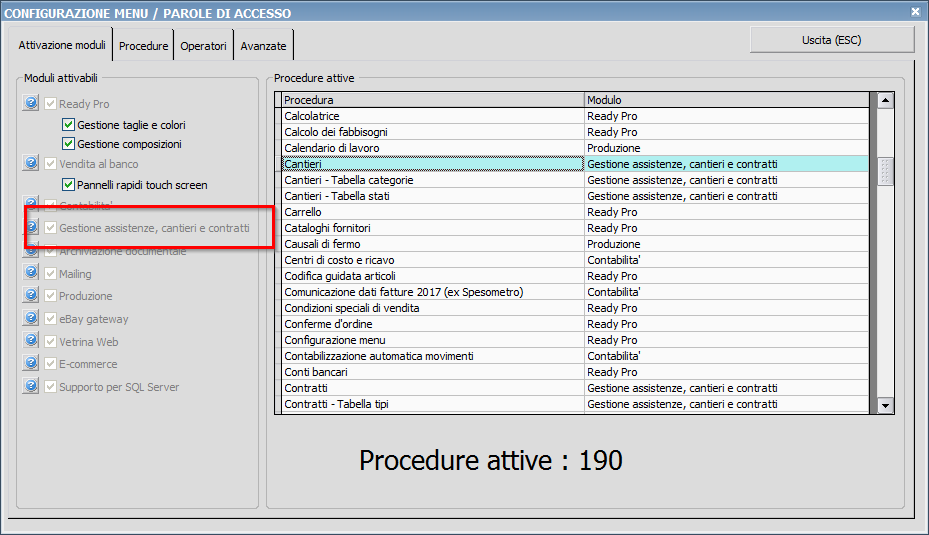
Task: Switch to the Procedure tab
Action: 143,46
